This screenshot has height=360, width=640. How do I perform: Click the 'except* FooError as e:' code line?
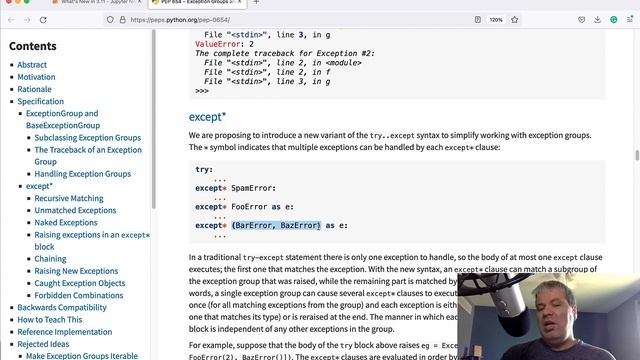[x=244, y=207]
